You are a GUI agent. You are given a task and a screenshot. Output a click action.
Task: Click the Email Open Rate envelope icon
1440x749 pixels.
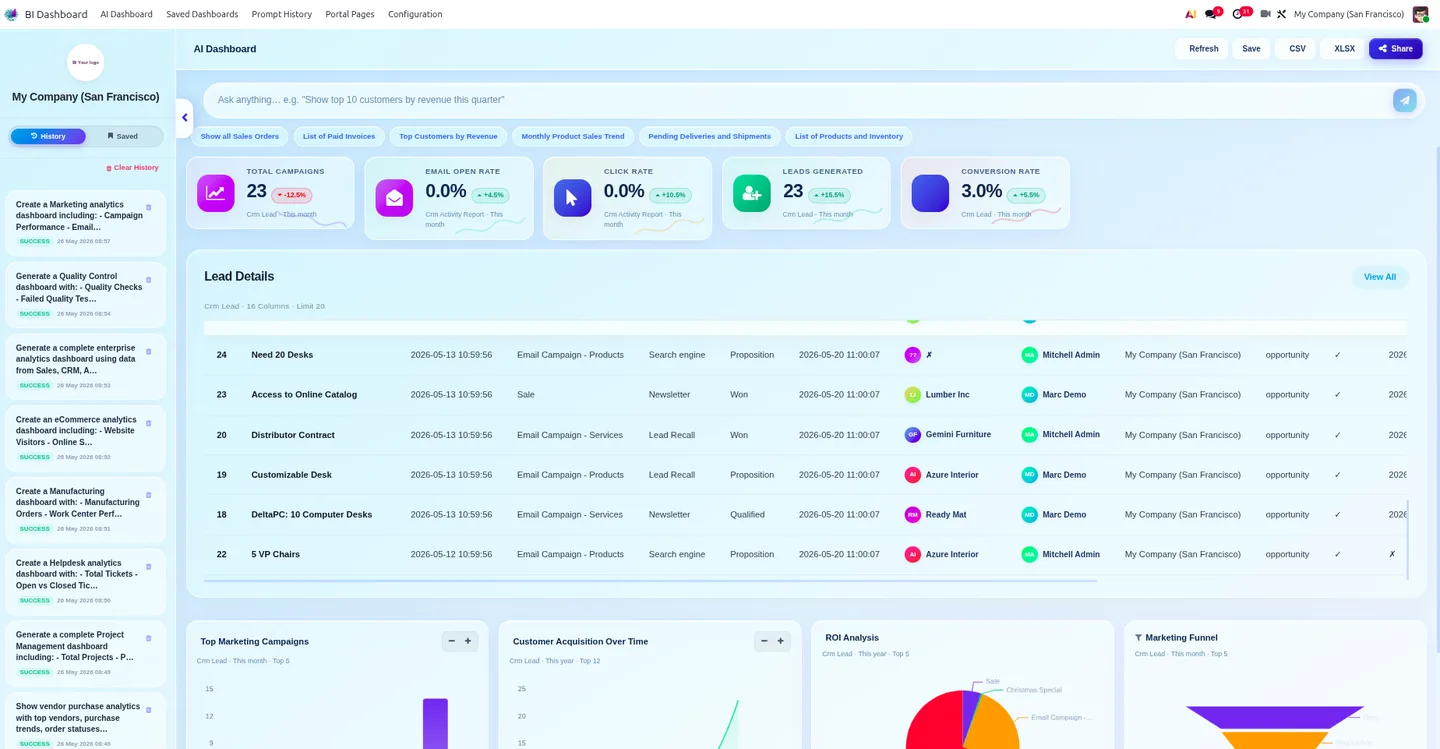coord(394,197)
